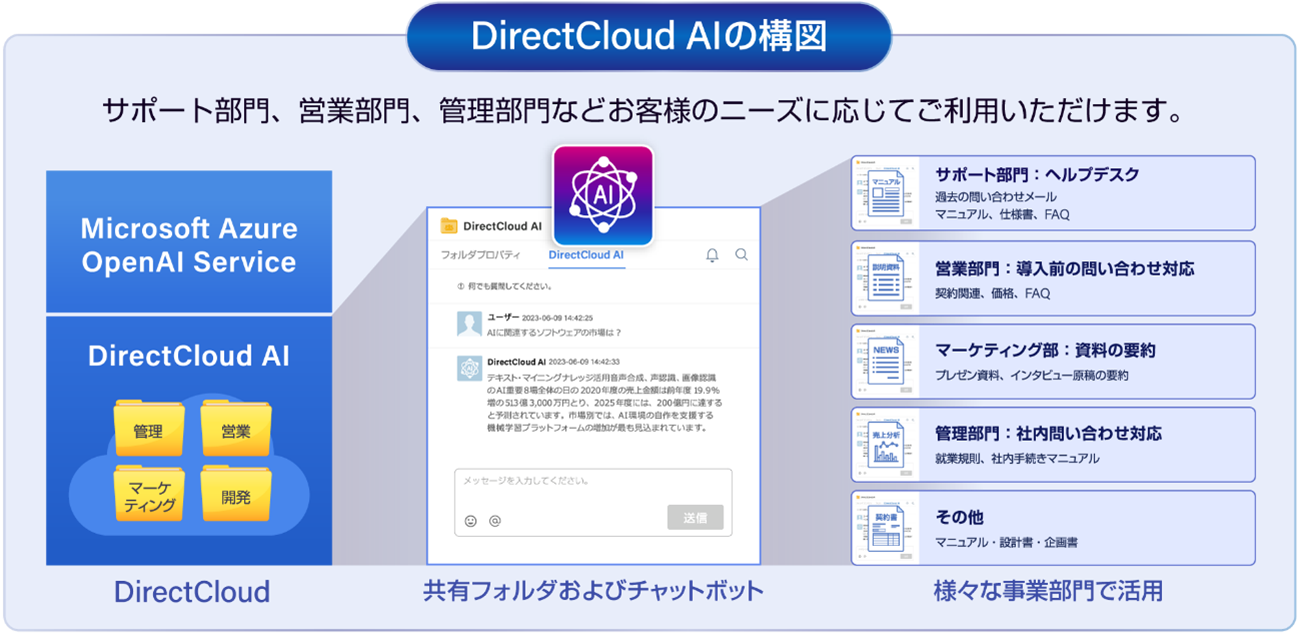The width and height of the screenshot is (1299, 635).
Task: Click the search magnifier icon
Action: coord(741,255)
